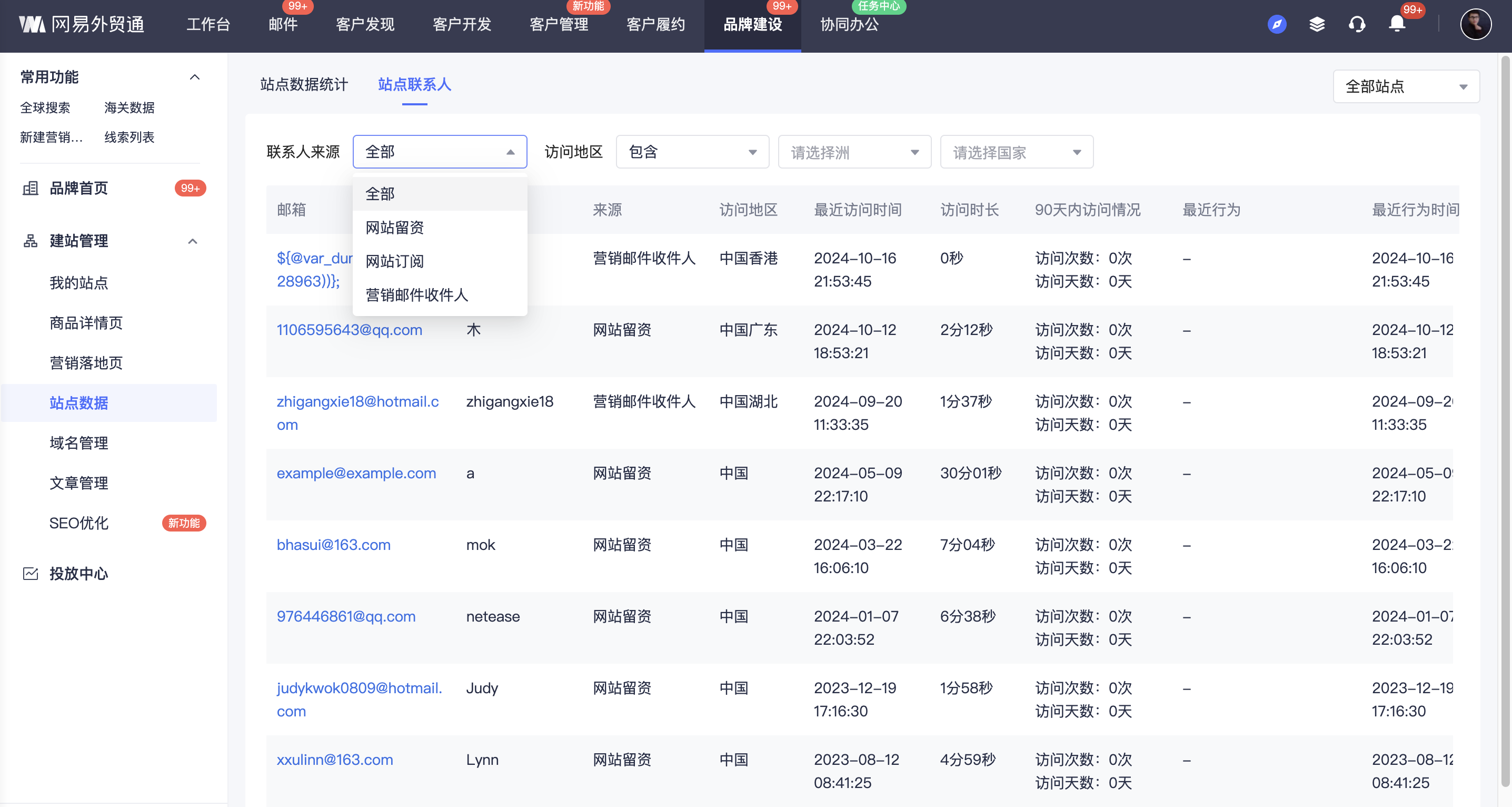This screenshot has height=807, width=1512.
Task: Click the 网易外贸通 logo
Action: tap(82, 25)
